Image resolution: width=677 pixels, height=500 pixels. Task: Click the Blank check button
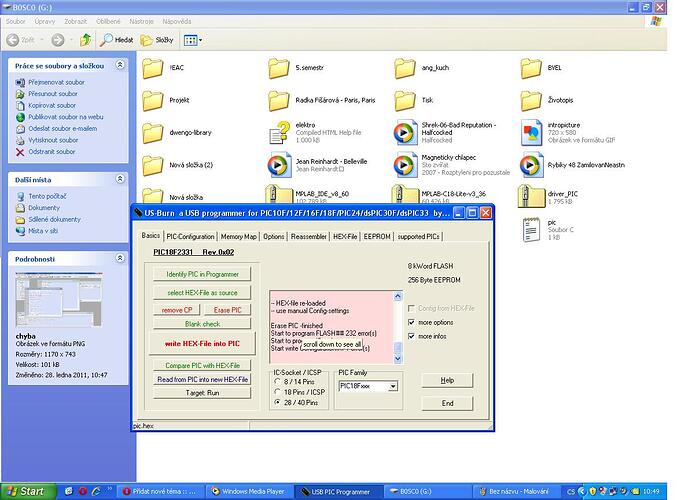point(202,324)
